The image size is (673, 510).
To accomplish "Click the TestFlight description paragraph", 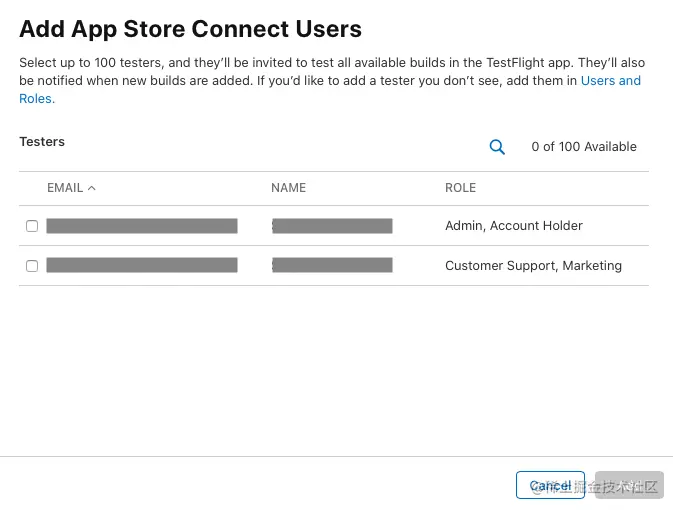I will pyautogui.click(x=332, y=81).
